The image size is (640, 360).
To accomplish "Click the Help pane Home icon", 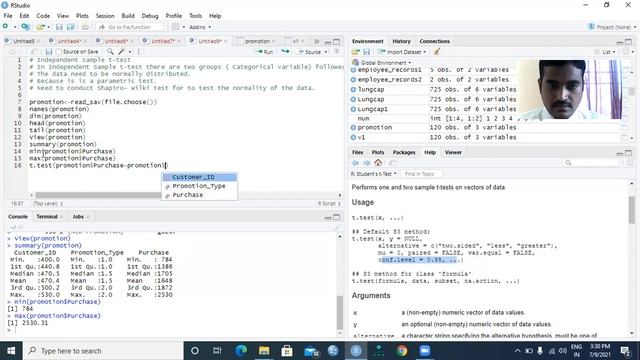I will point(378,163).
